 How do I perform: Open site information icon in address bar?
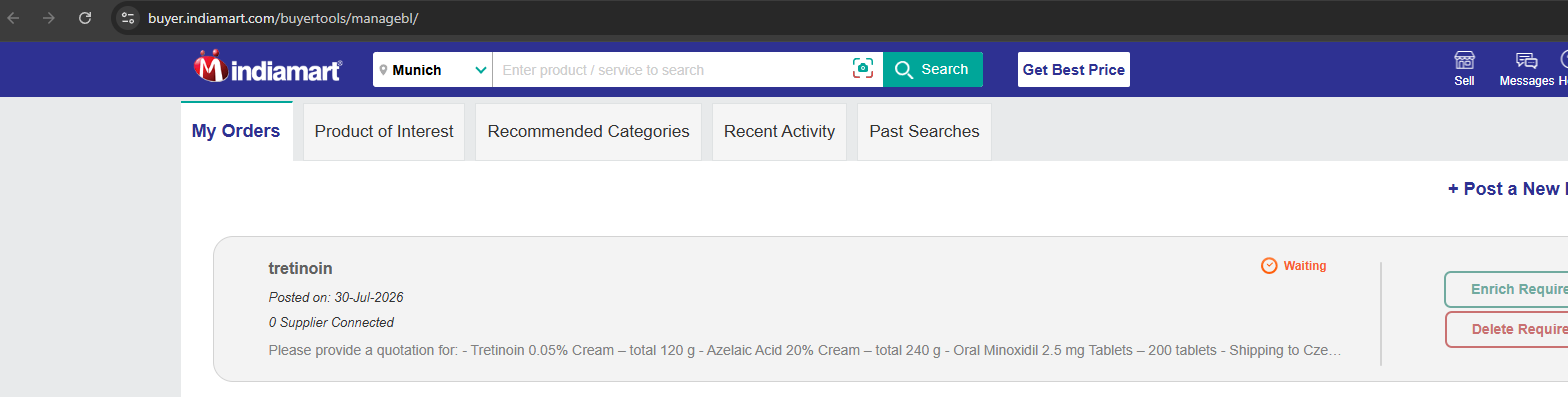(x=127, y=18)
